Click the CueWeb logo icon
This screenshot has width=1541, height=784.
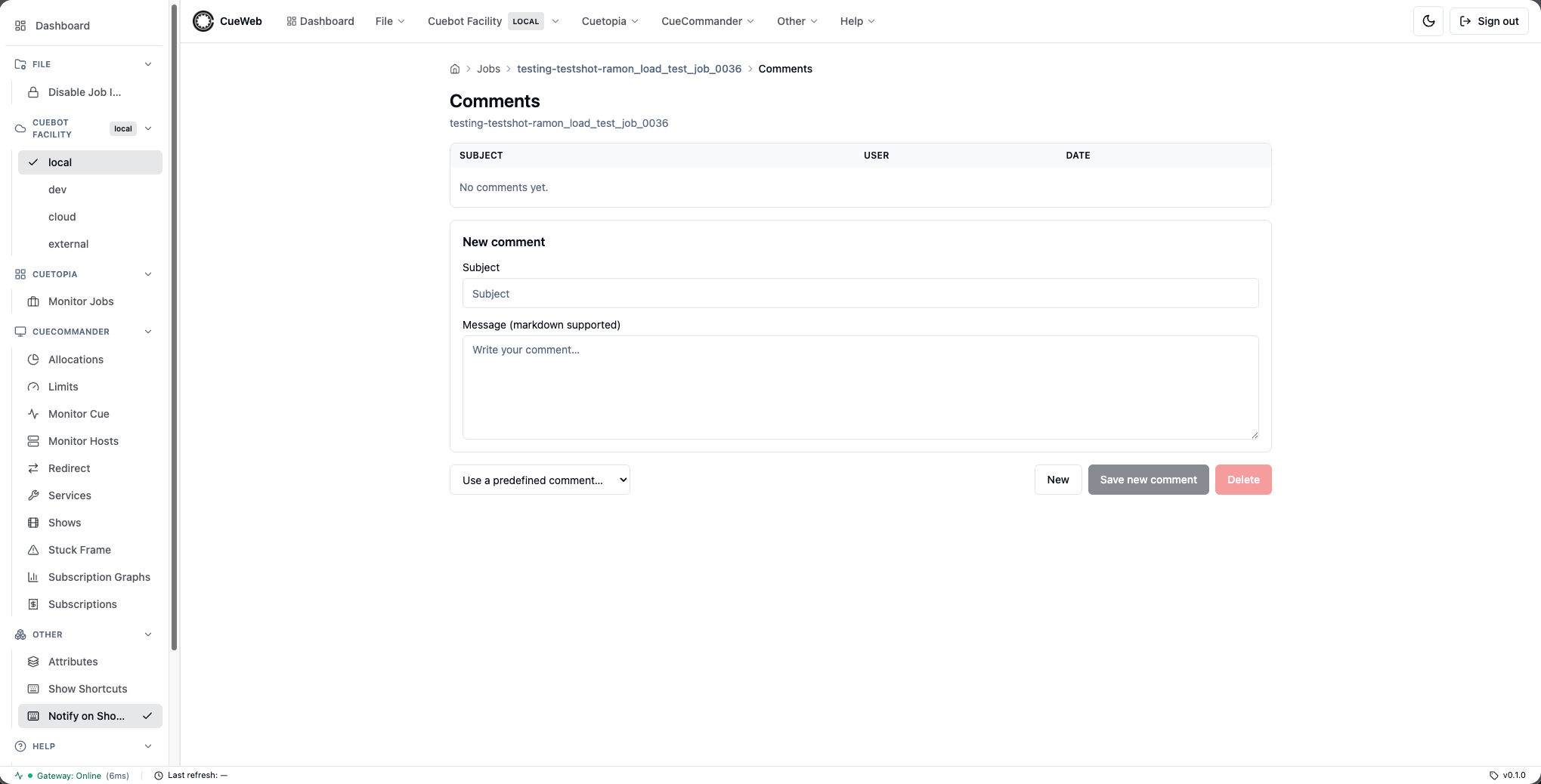pos(203,21)
